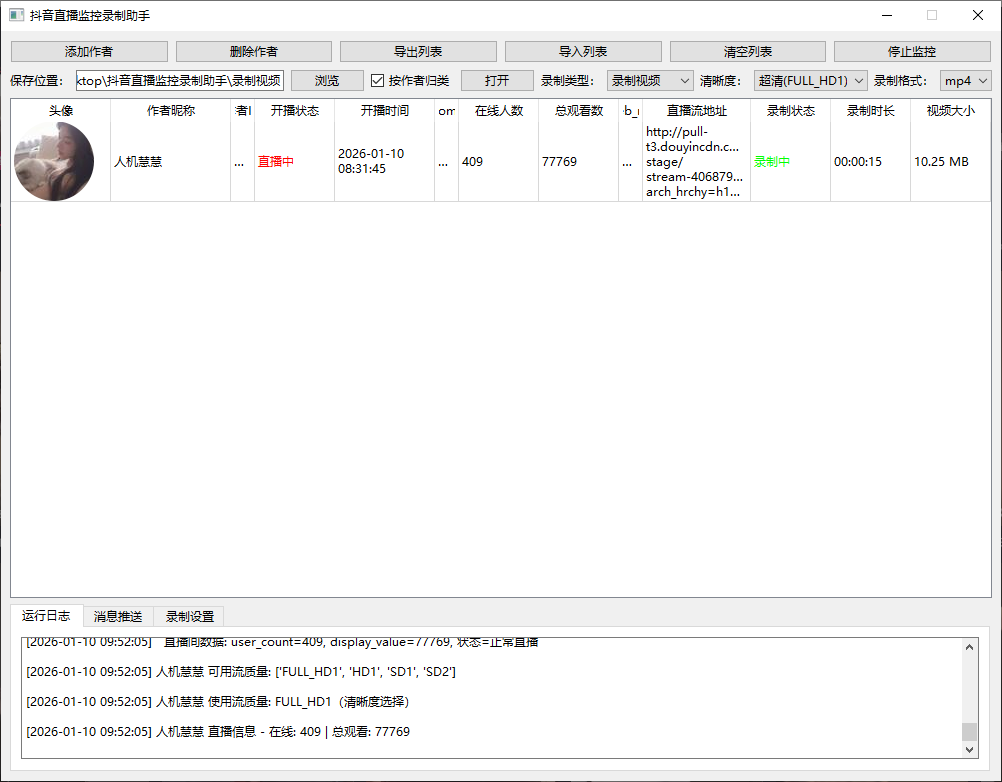This screenshot has width=1002, height=782.
Task: Click the 在线人数 column header
Action: pos(498,111)
